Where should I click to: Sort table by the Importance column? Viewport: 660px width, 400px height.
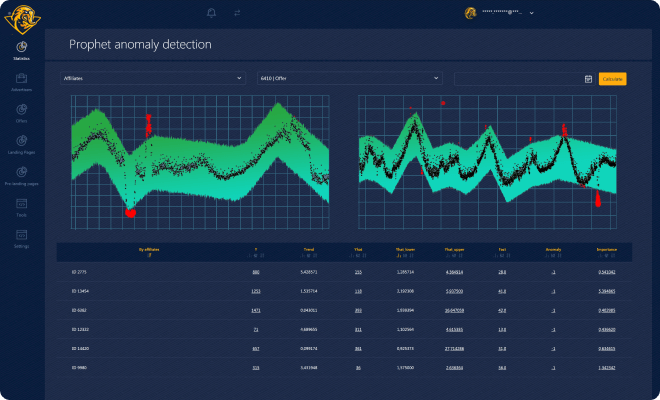606,249
